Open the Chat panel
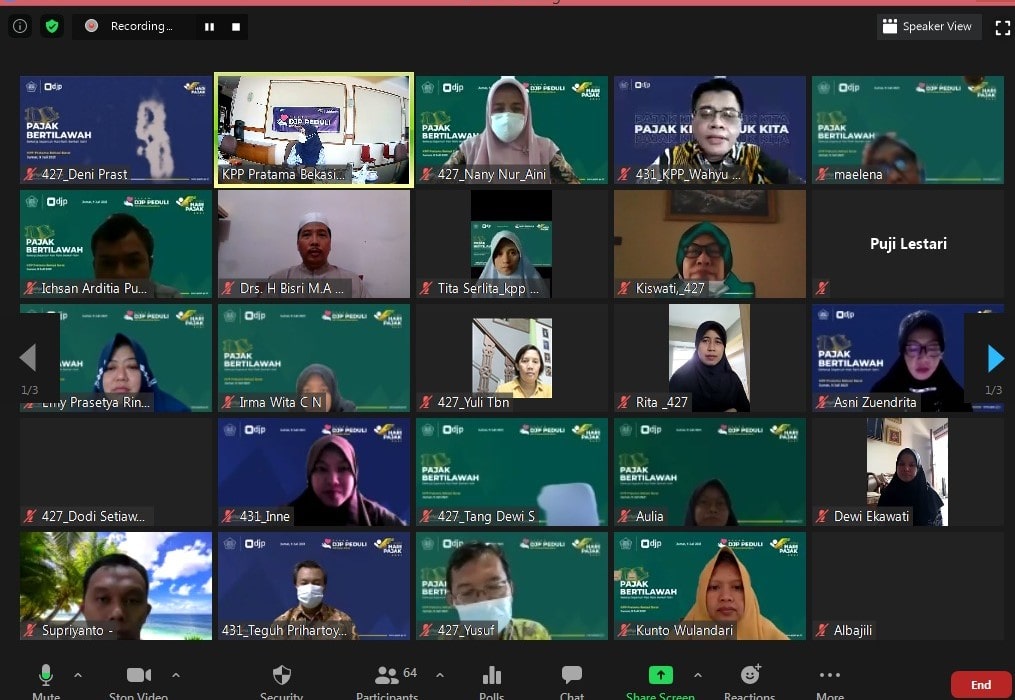 click(572, 679)
